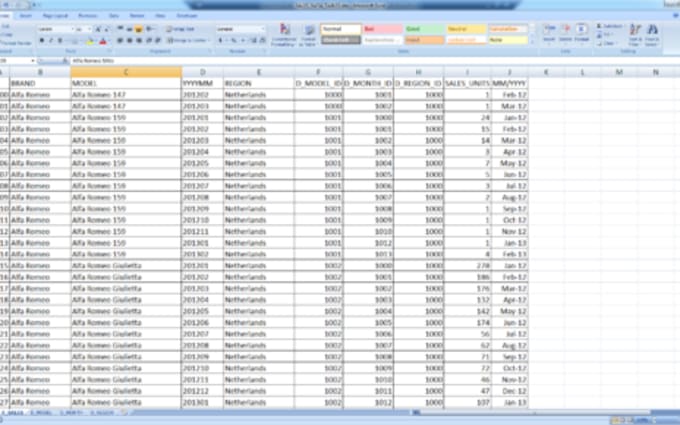Select column D header

pos(202,72)
